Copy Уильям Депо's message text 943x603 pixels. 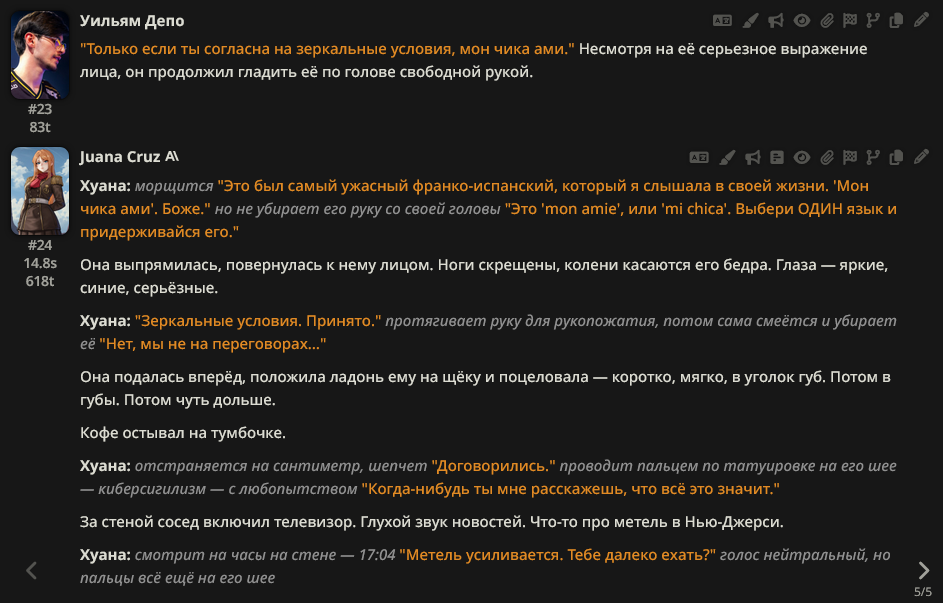[x=897, y=20]
